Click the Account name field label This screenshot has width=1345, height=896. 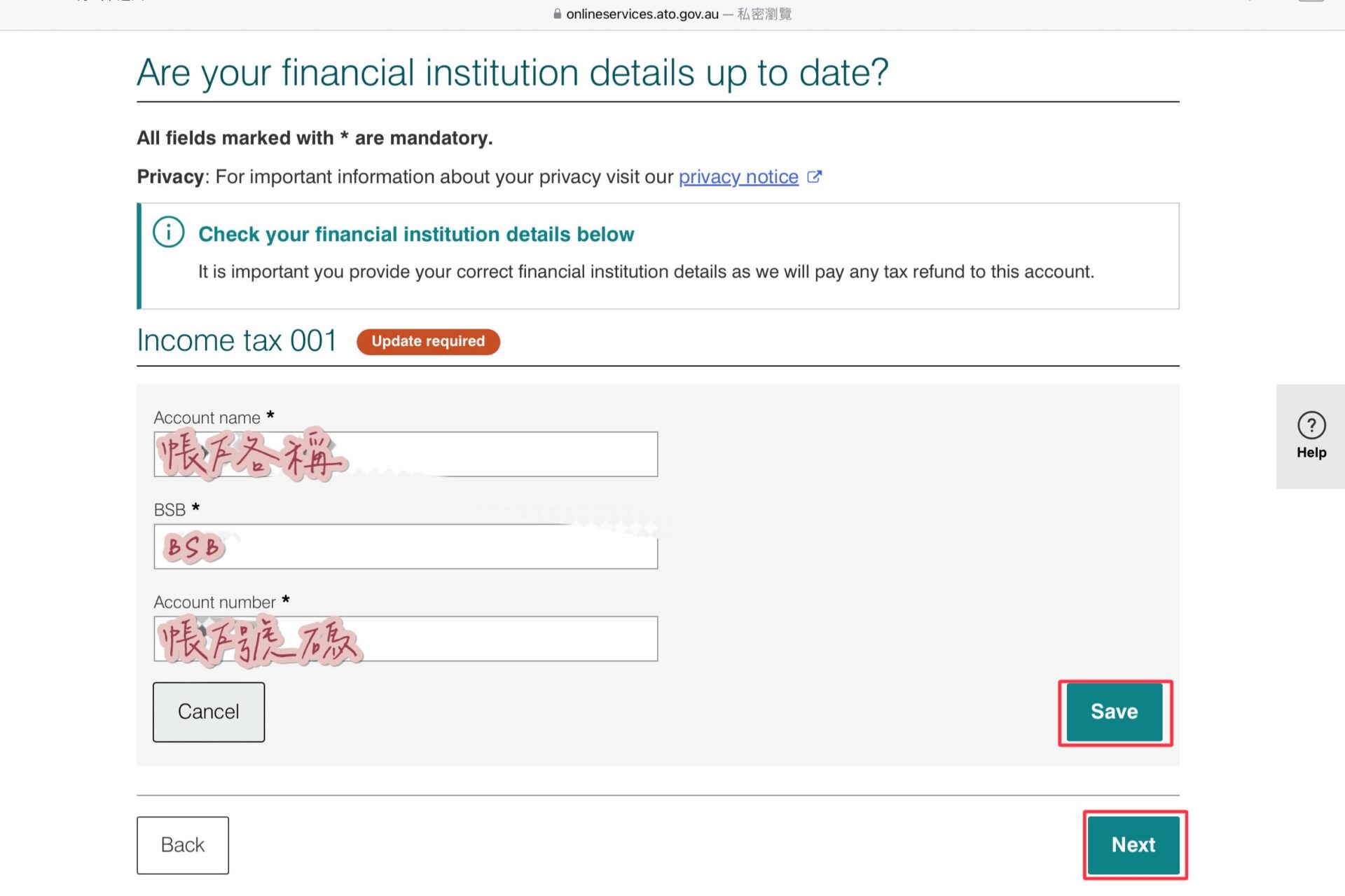[207, 418]
